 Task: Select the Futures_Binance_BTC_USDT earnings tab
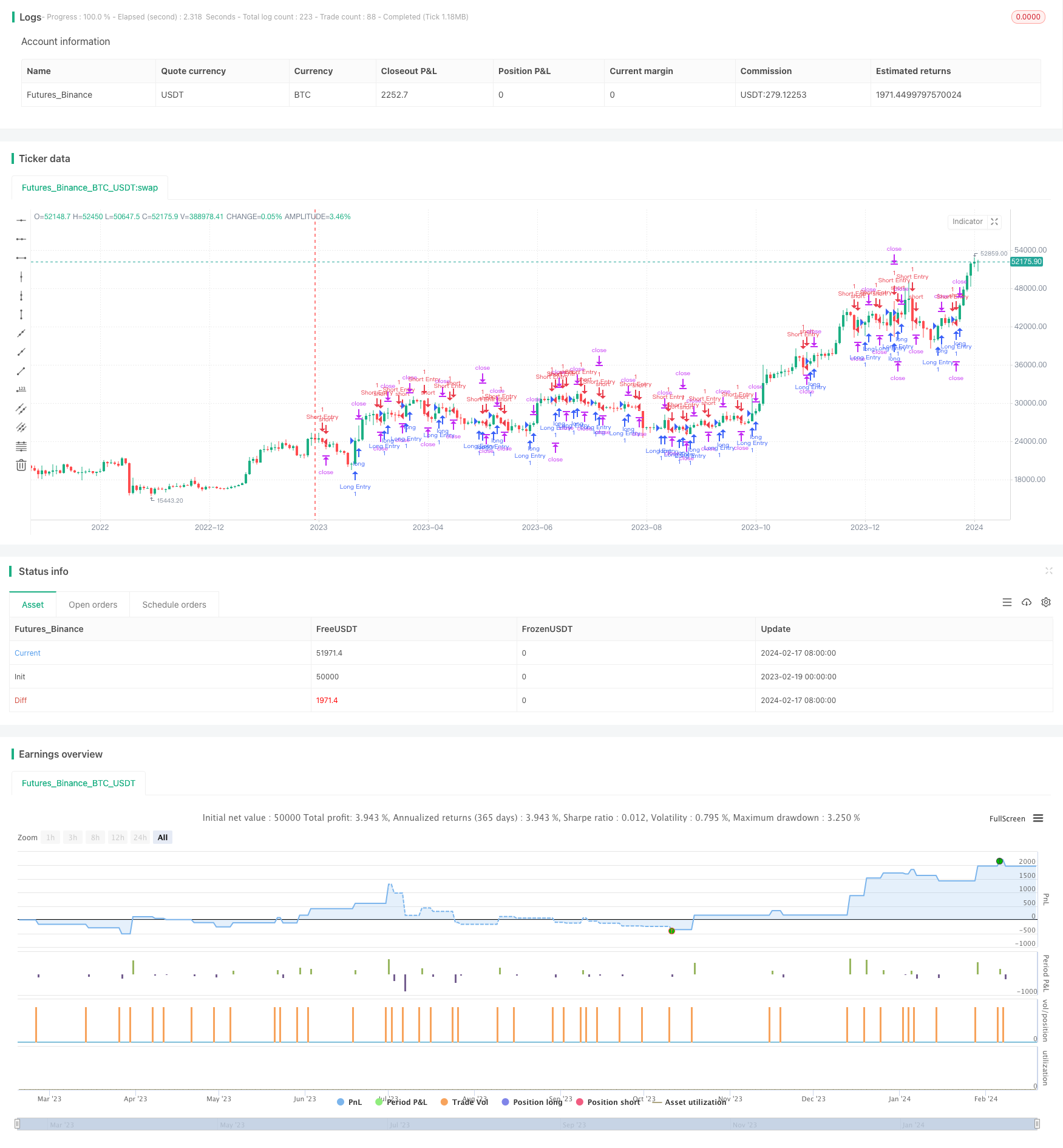point(78,783)
